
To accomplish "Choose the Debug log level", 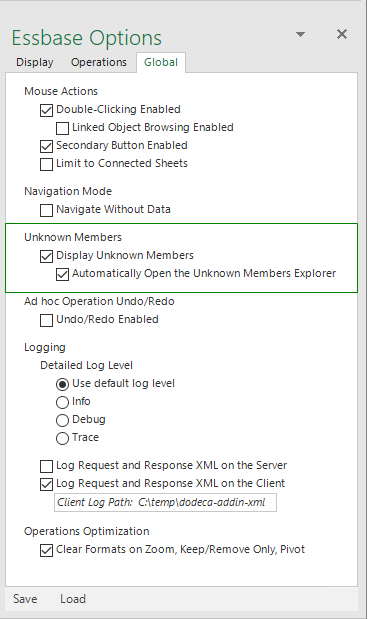I will click(x=62, y=420).
